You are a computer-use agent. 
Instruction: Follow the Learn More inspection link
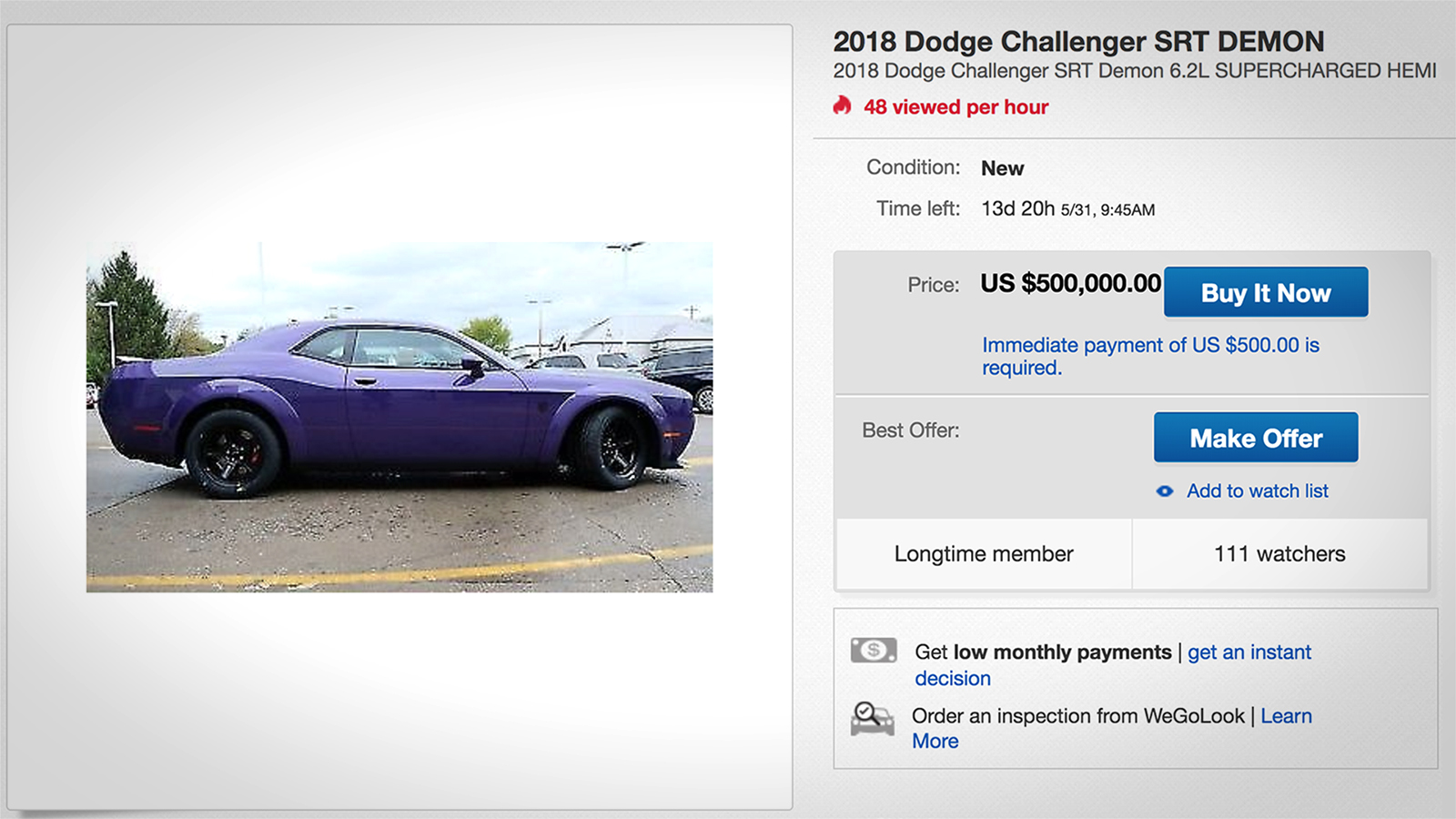coord(1285,716)
